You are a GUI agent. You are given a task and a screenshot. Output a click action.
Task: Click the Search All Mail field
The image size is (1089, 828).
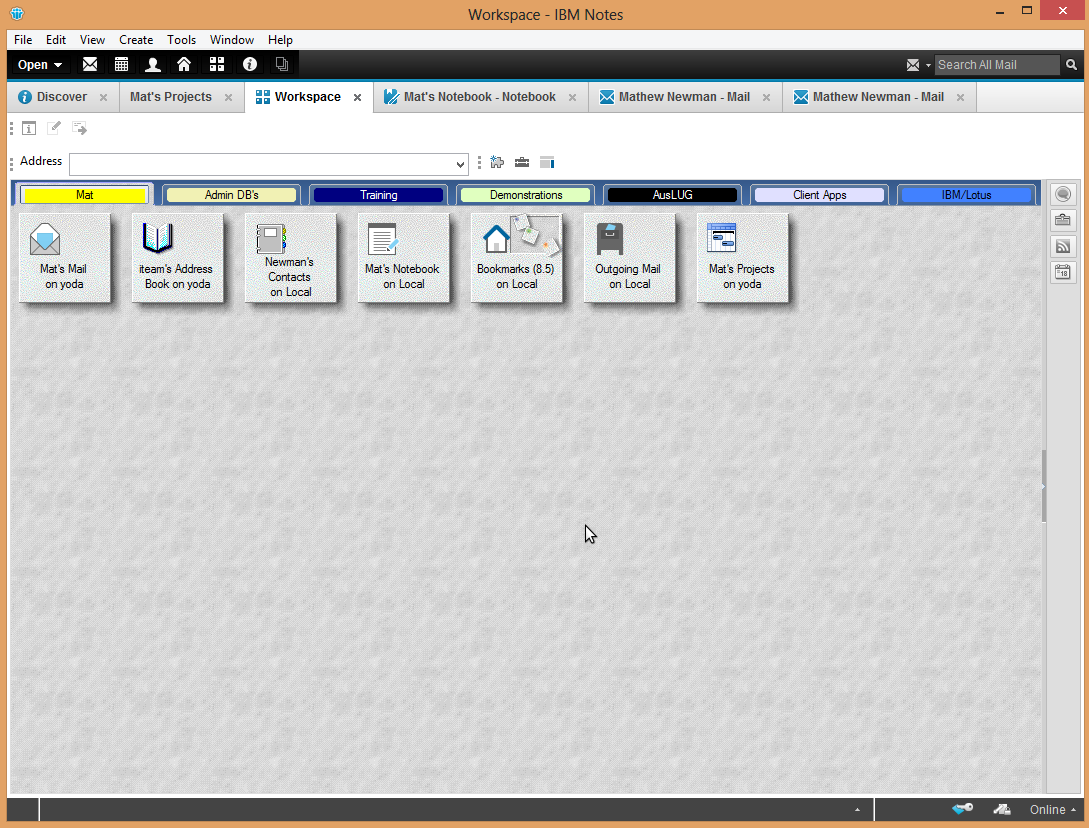tap(997, 65)
